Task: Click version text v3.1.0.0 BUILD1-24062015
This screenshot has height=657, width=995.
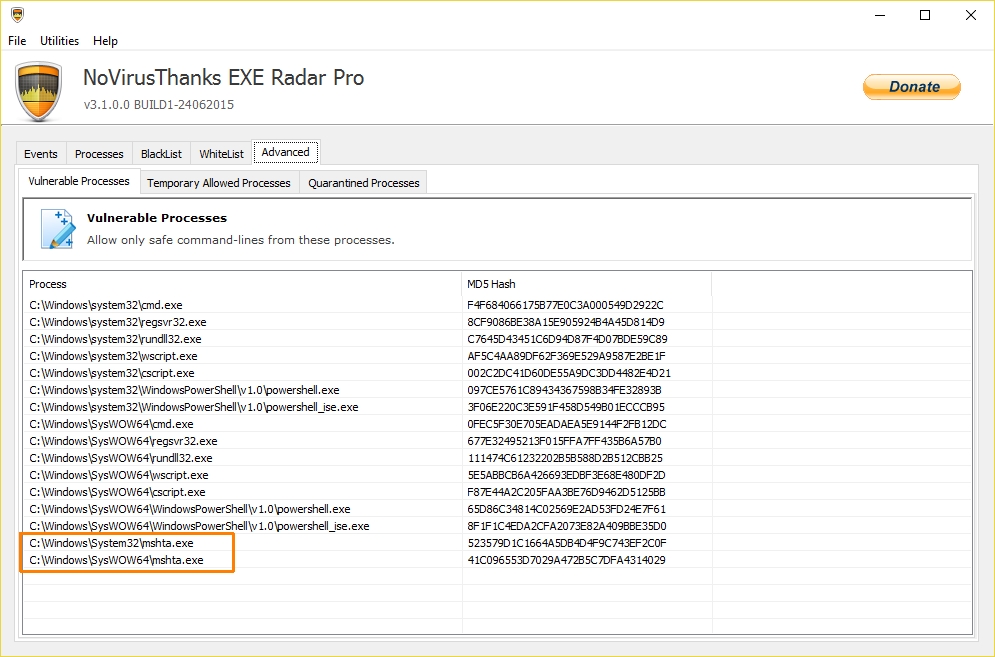Action: tap(159, 105)
